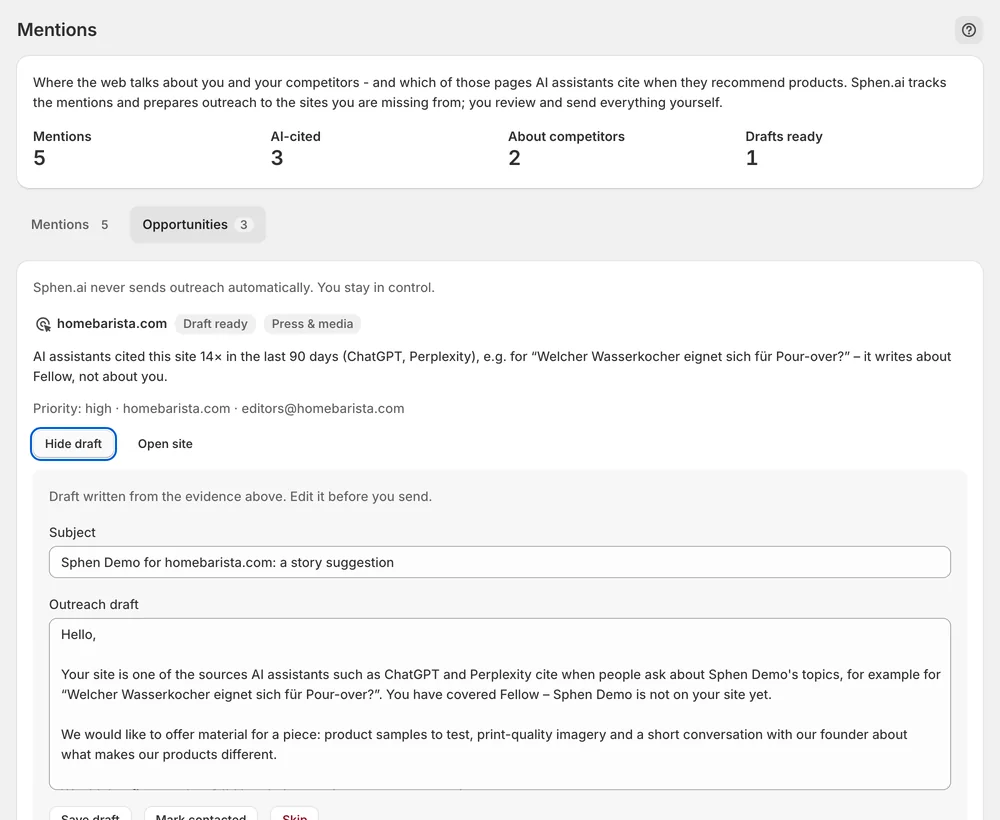Screen dimensions: 1000x820
Task: Click into the Outreach draft text area
Action: click(x=499, y=704)
